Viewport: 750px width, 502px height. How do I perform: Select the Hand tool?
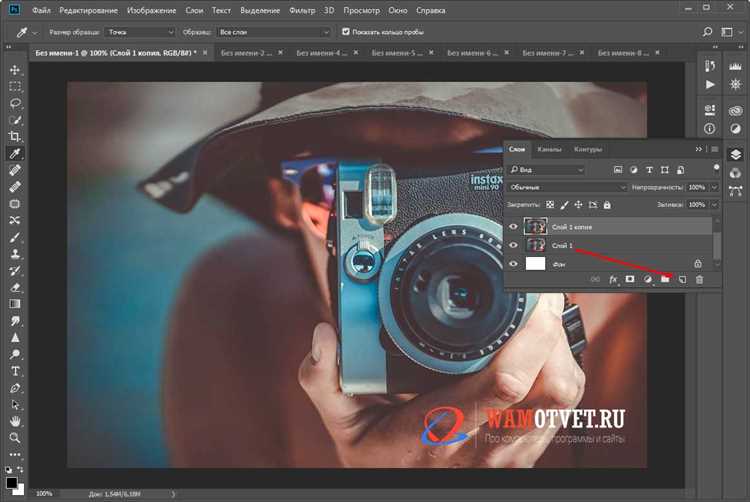tap(15, 421)
